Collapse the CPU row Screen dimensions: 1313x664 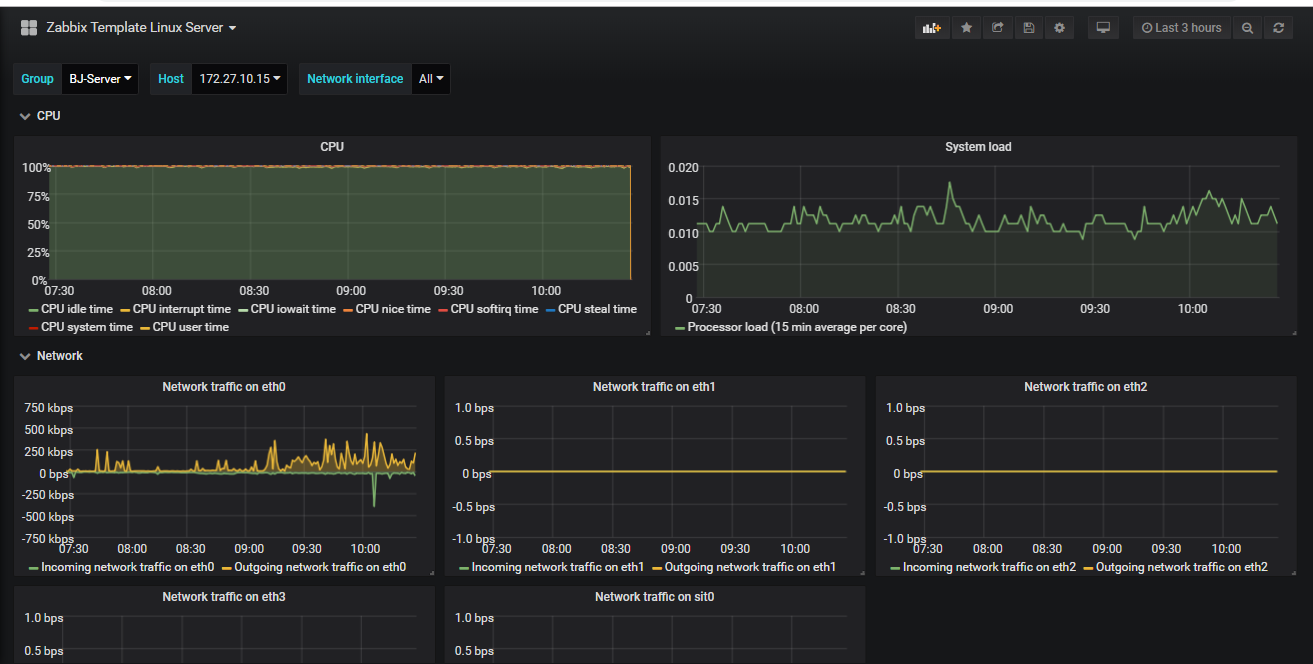coord(40,116)
